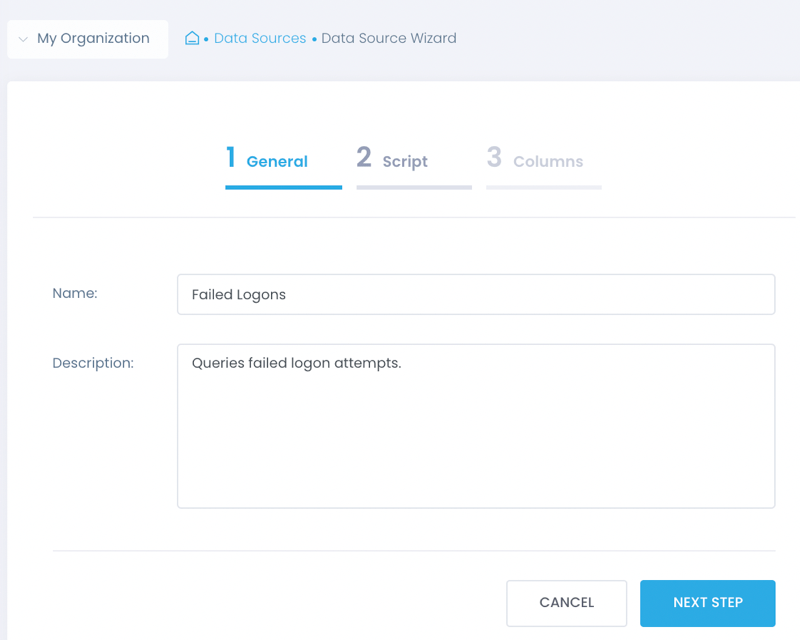Click the home icon in the breadcrumb
The height and width of the screenshot is (640, 800).
pos(192,38)
